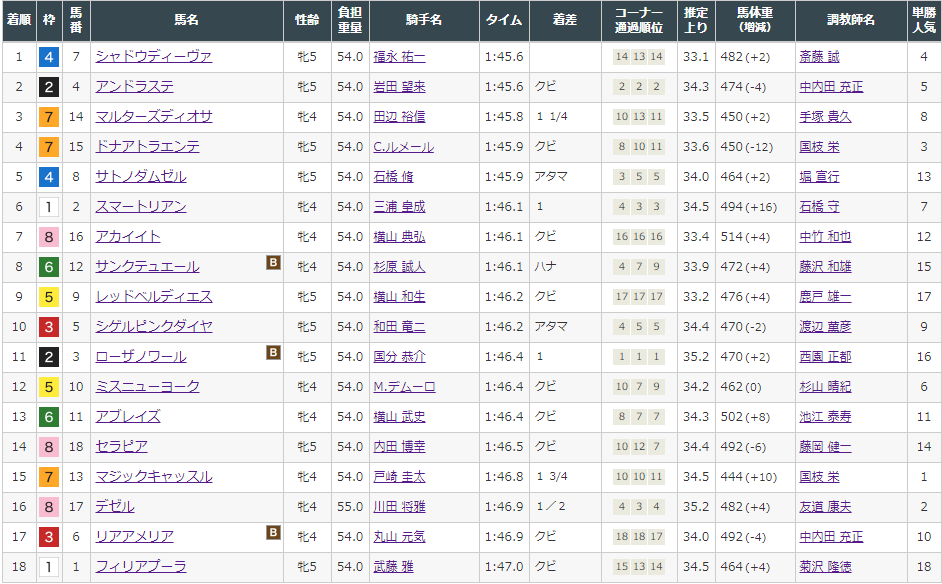
Task: Select the 55.0 weight cell in デゼル row
Action: coord(350,507)
